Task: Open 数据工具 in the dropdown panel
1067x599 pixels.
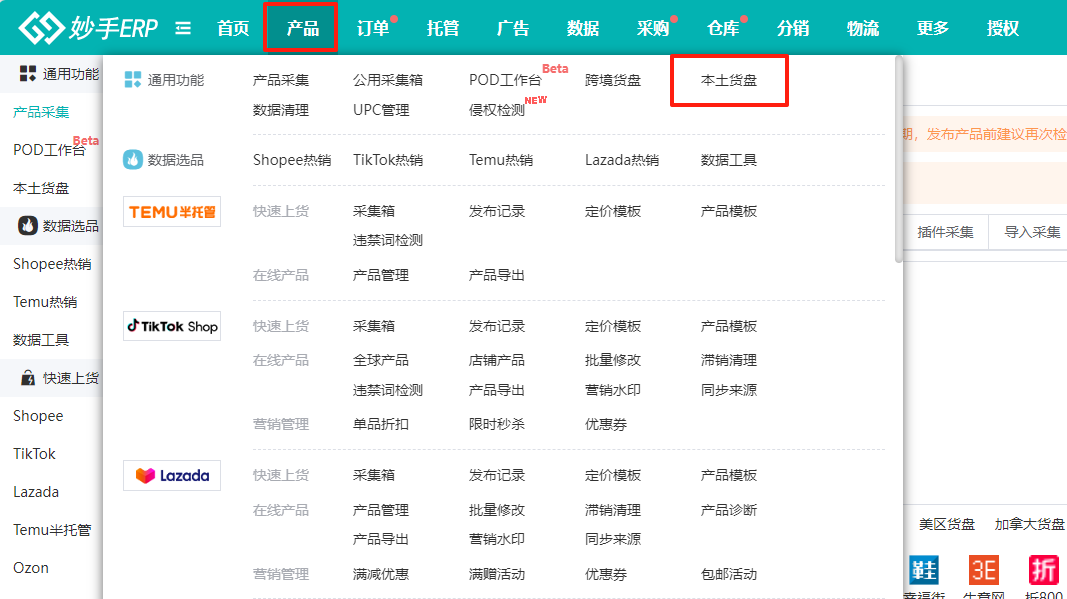Action: pyautogui.click(x=729, y=160)
